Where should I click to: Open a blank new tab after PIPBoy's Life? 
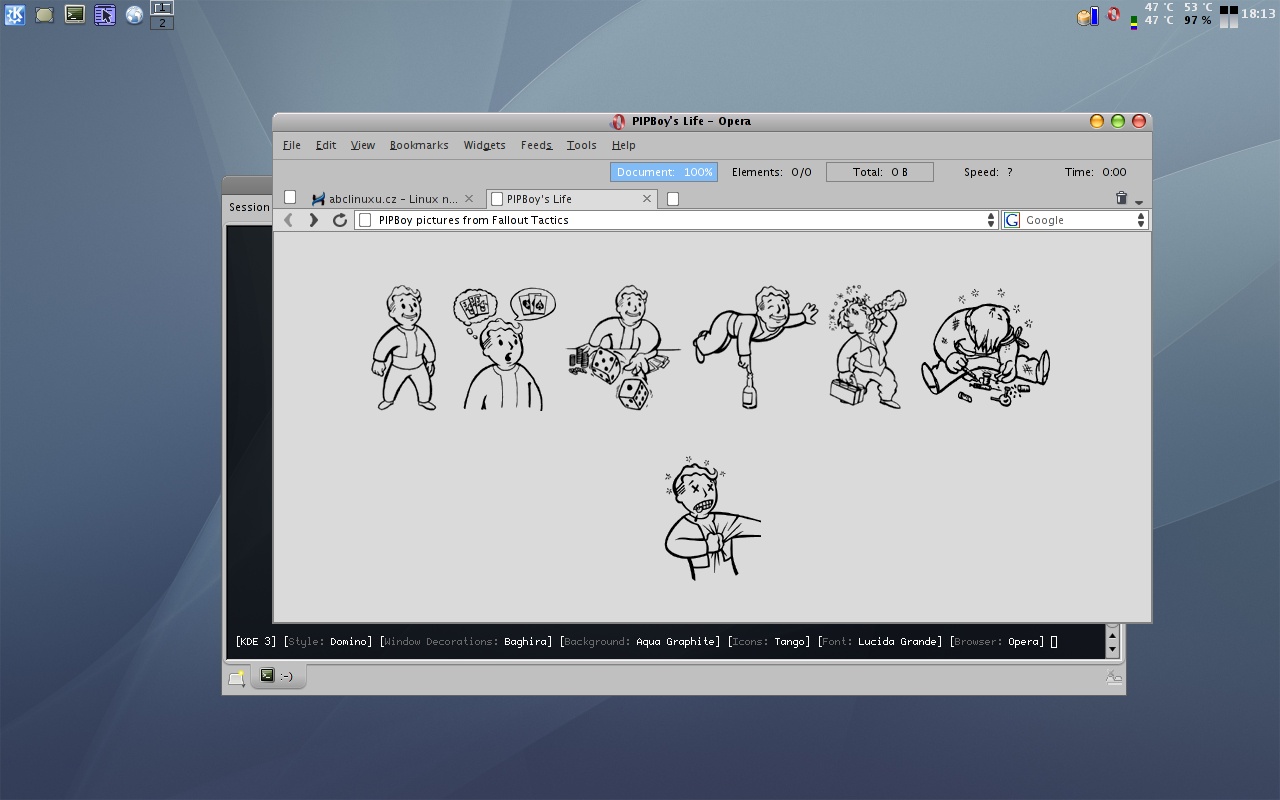[673, 199]
